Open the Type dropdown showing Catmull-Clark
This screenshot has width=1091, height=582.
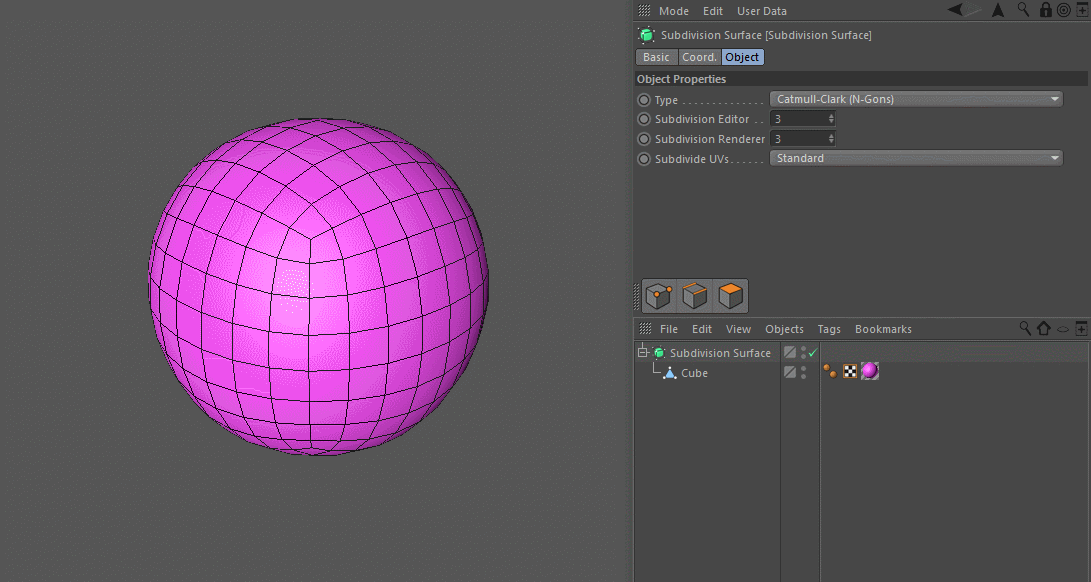(915, 99)
